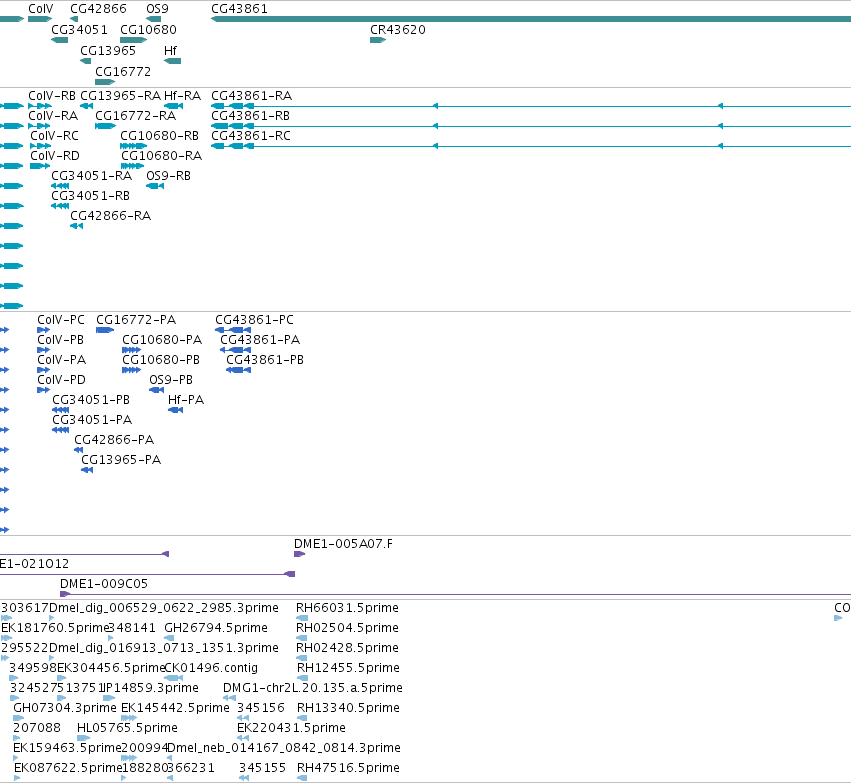The width and height of the screenshot is (851, 783).
Task: Click the RH02504.5prime EST glyph
Action: (302, 638)
